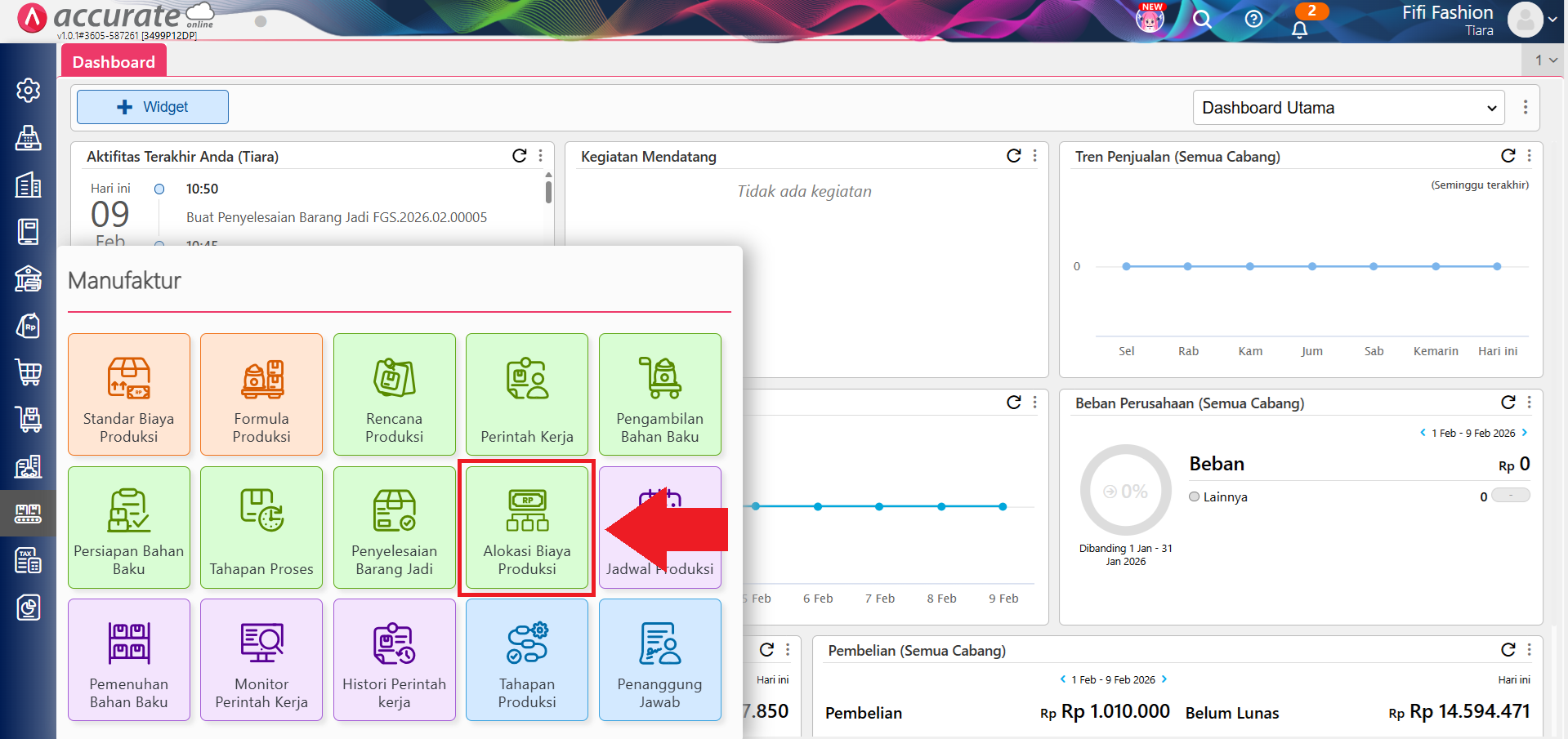
Task: Go to next period in Beban Perusahaan
Action: (1525, 433)
